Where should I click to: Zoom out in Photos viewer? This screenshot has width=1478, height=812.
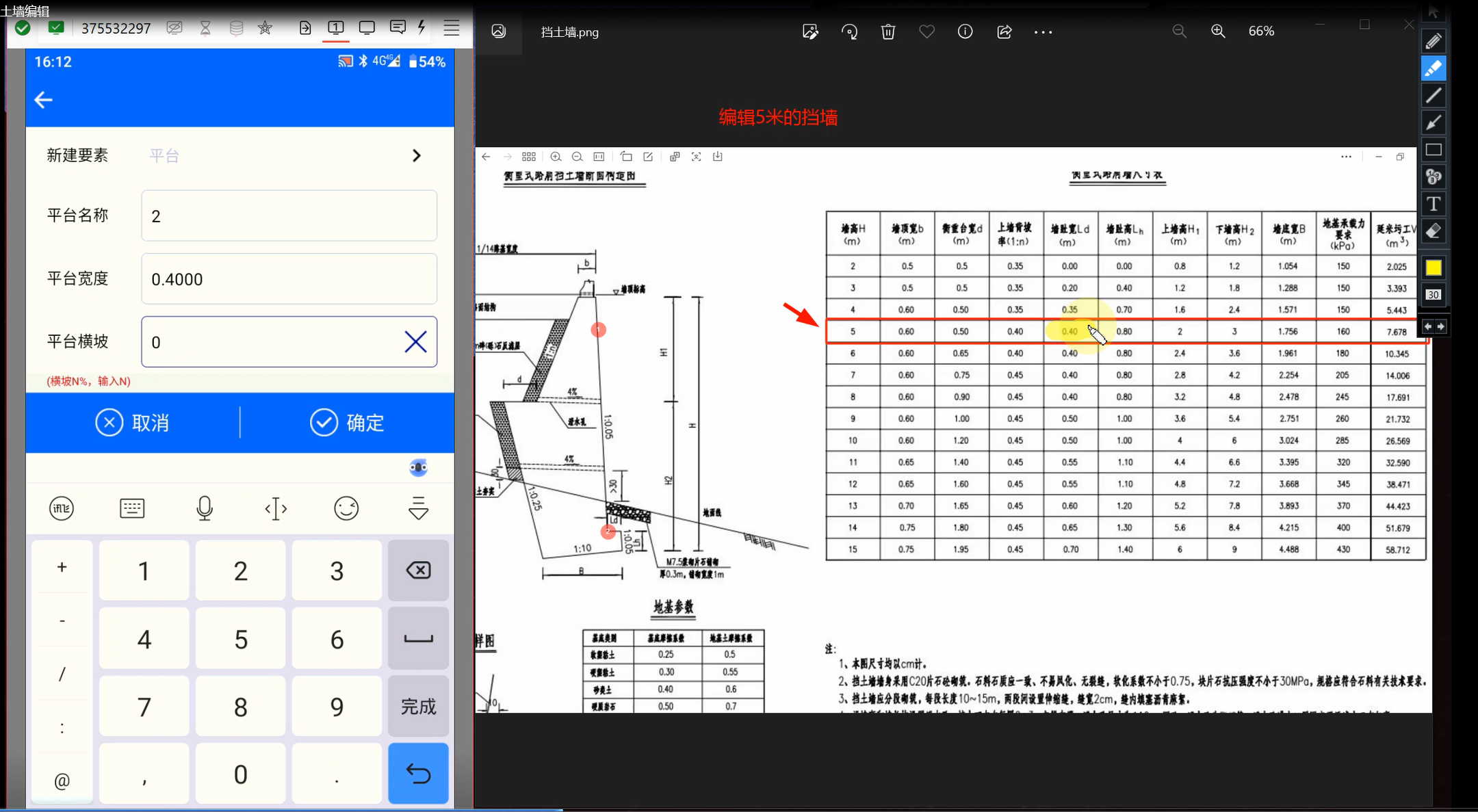[x=1179, y=31]
